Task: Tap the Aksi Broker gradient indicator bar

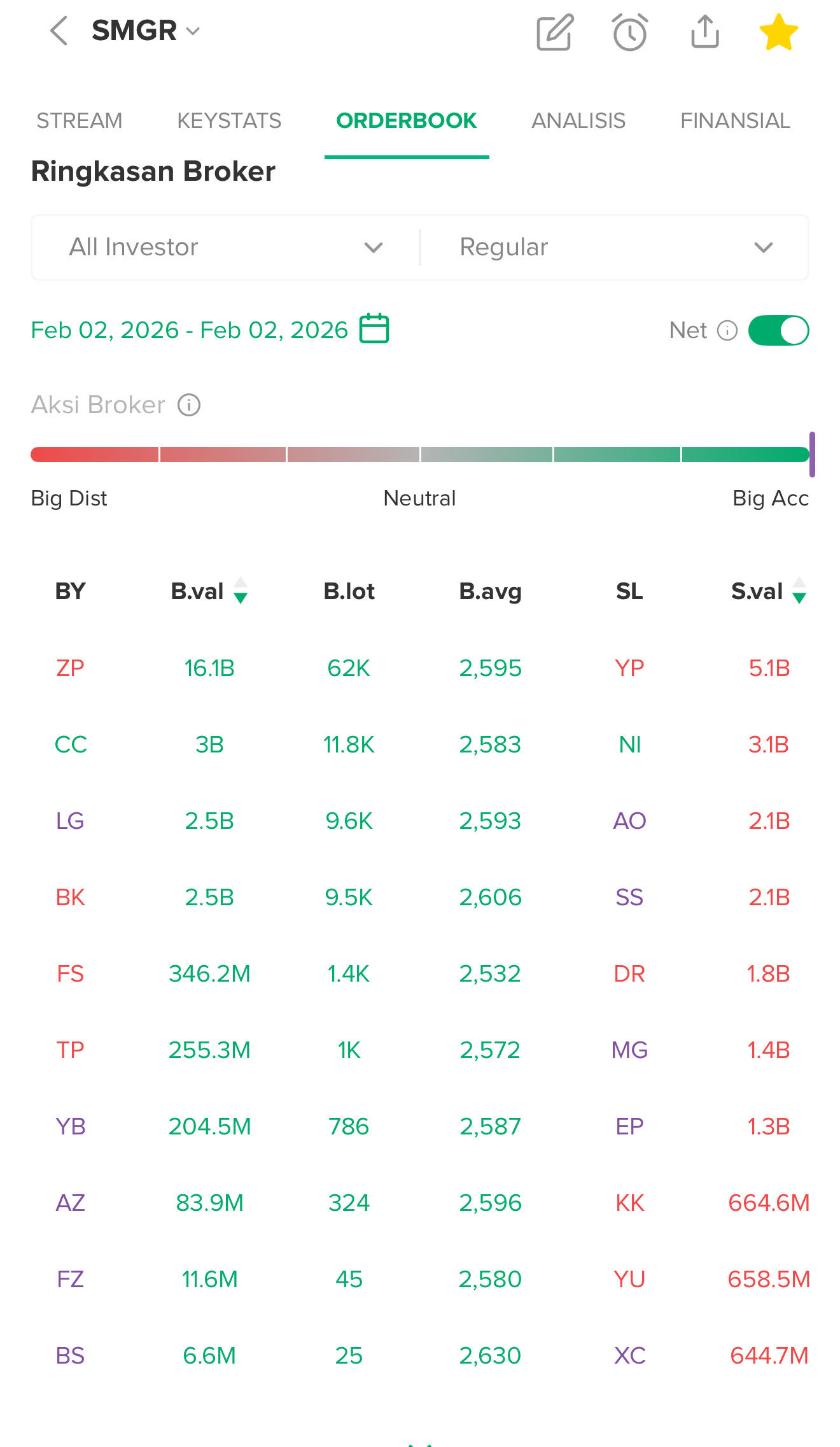Action: (x=420, y=455)
